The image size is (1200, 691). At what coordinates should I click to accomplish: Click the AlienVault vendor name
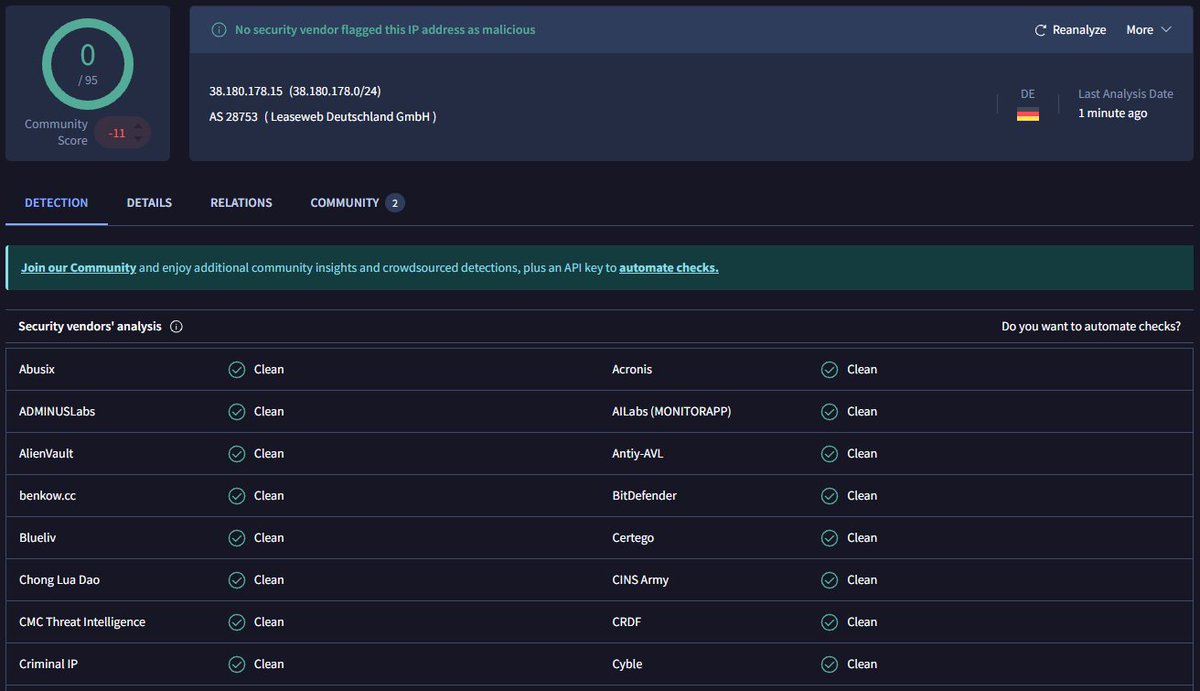[46, 454]
